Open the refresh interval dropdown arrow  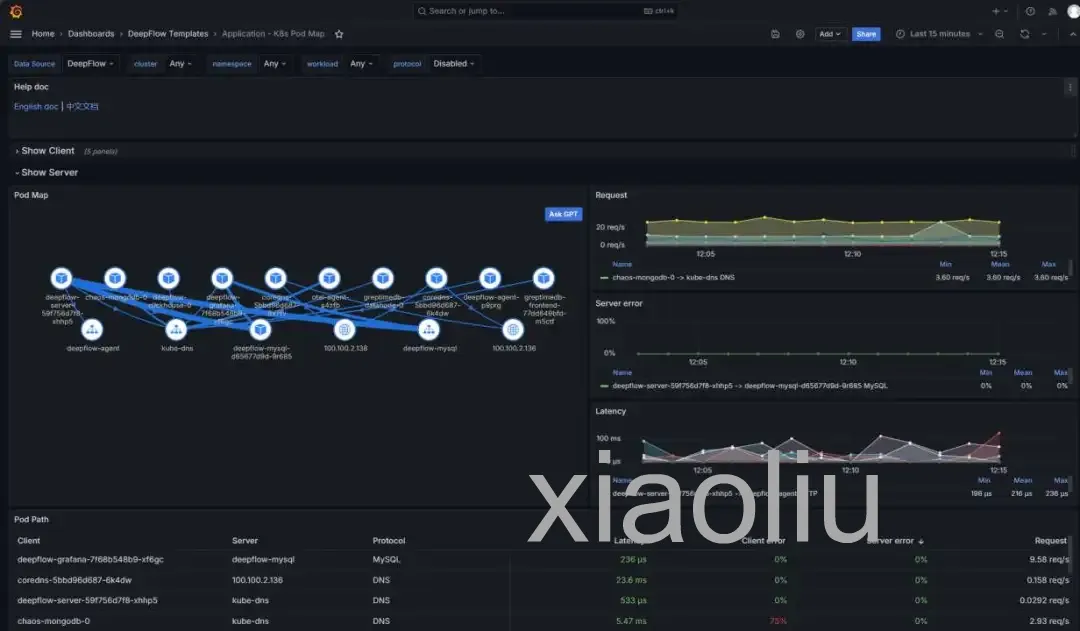point(1044,34)
